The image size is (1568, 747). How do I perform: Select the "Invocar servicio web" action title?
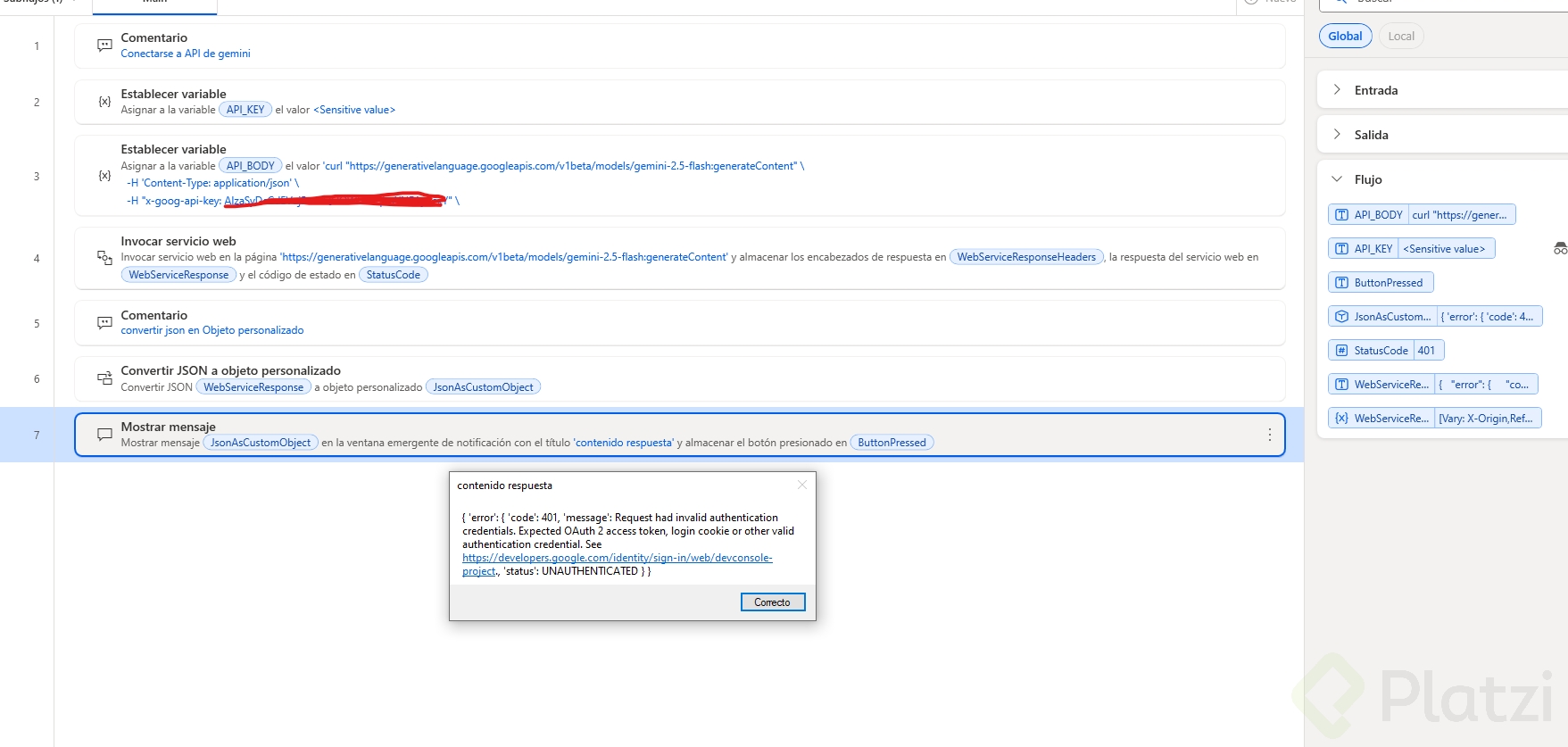(178, 241)
